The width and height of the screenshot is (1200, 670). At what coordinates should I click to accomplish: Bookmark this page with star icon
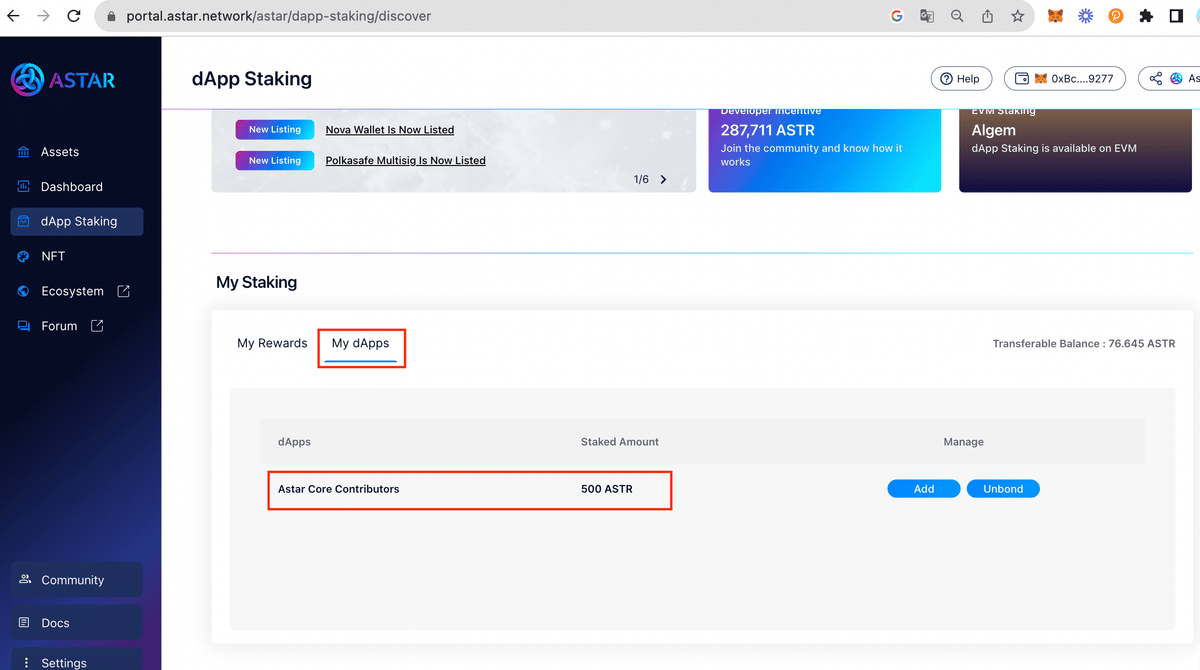pos(1018,16)
